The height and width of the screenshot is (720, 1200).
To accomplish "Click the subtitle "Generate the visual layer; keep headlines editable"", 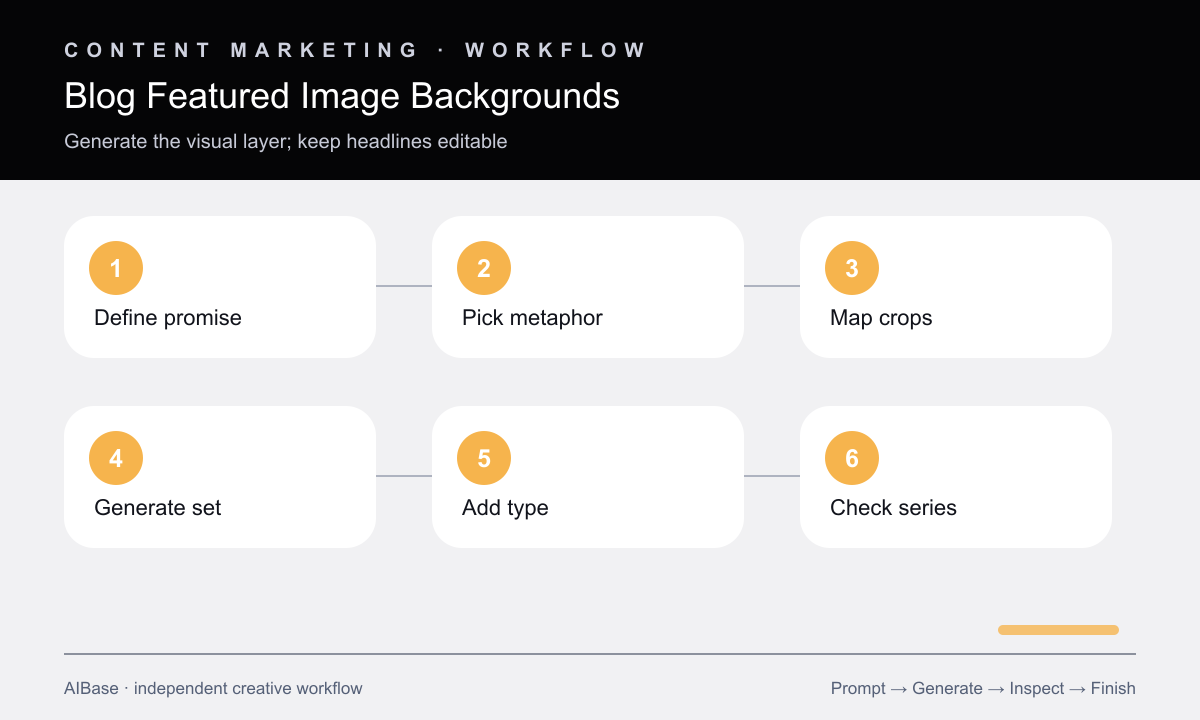I will tap(286, 141).
